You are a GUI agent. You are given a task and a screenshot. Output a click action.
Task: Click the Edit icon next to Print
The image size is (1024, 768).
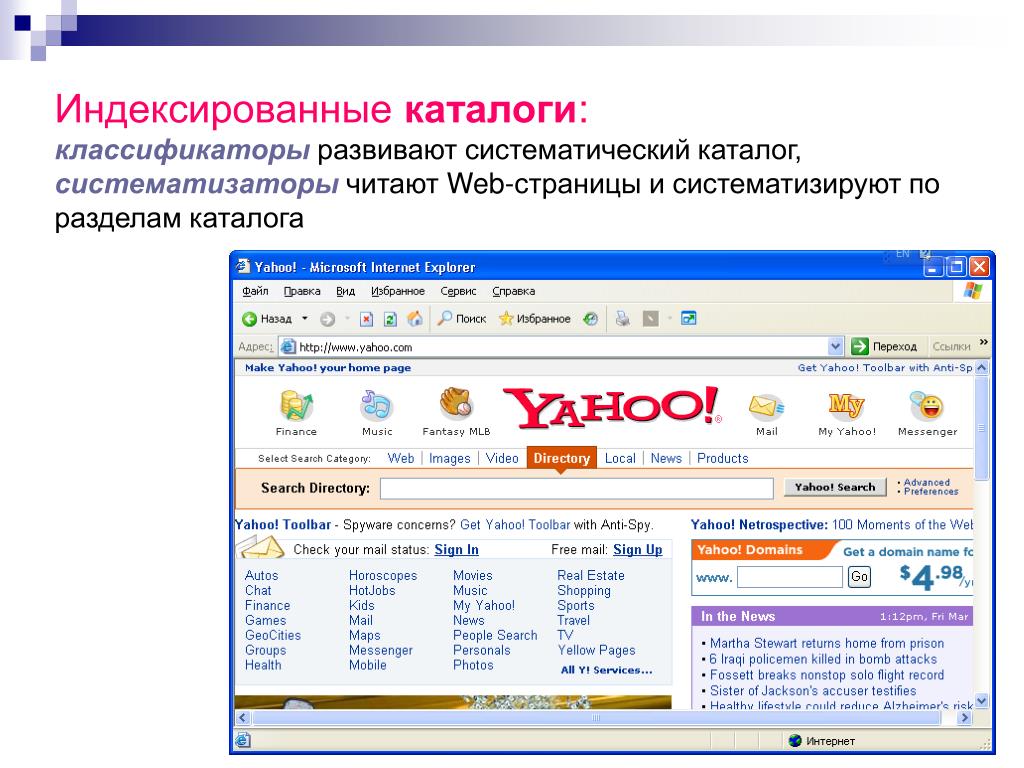[650, 319]
